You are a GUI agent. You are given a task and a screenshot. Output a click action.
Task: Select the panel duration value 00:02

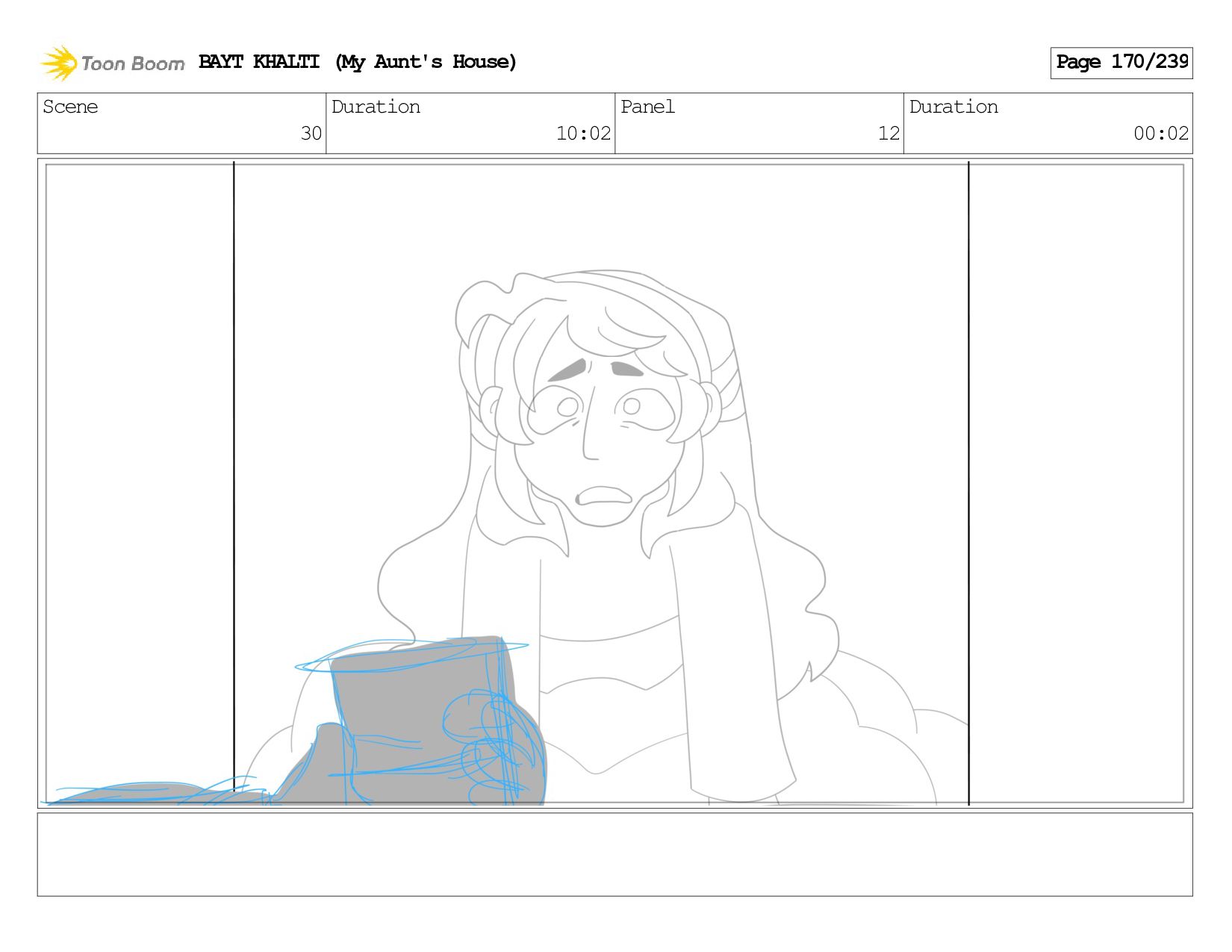(x=1161, y=134)
